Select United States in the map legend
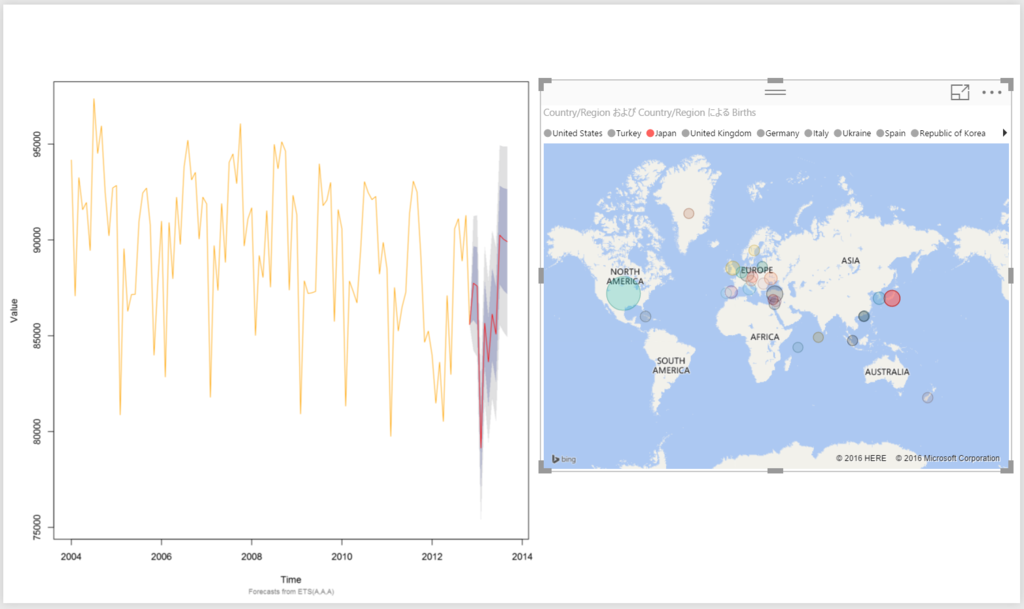Viewport: 1024px width, 609px height. 573,133
